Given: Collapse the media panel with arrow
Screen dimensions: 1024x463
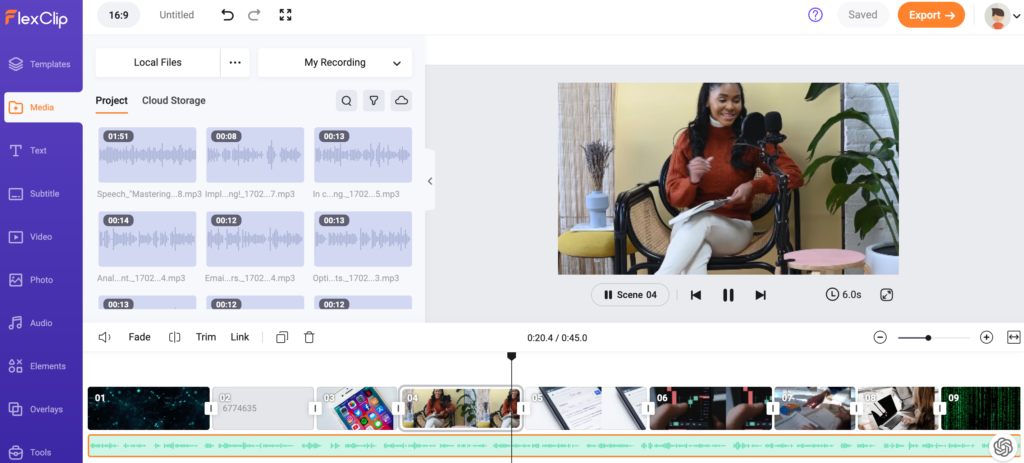Looking at the screenshot, I should click(430, 181).
